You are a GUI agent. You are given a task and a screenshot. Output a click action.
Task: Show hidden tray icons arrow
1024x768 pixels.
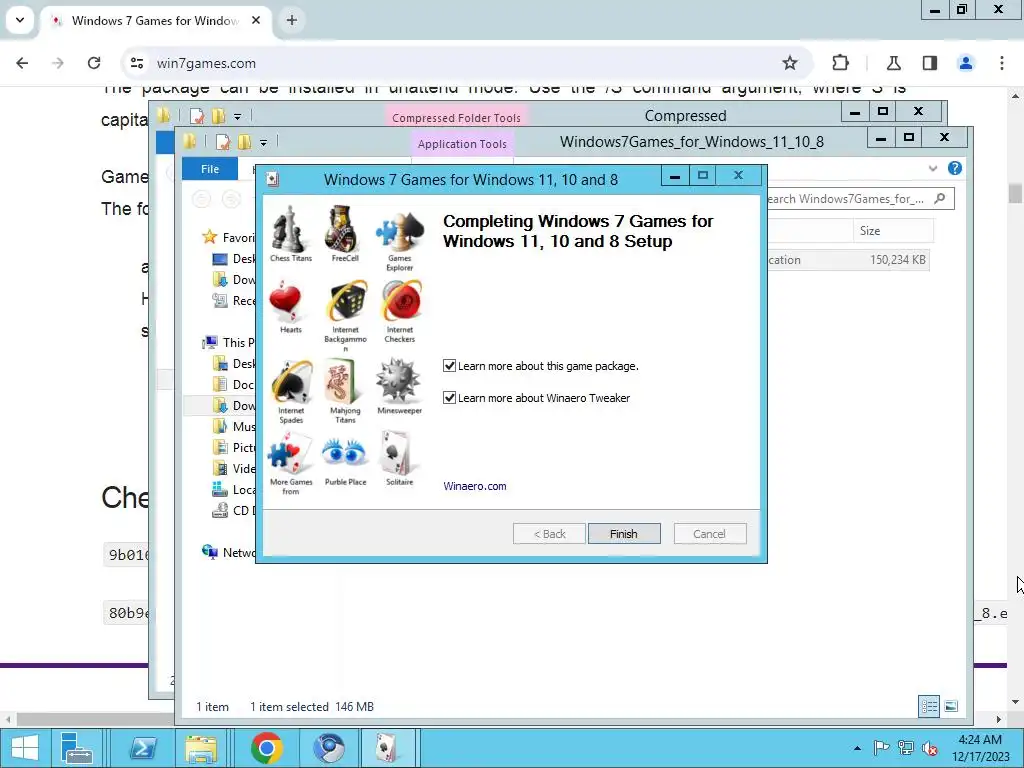[857, 748]
